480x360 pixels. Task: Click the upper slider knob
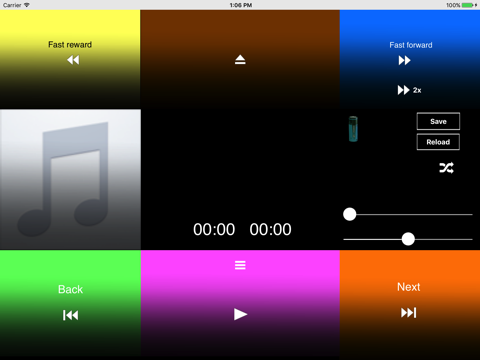point(350,214)
